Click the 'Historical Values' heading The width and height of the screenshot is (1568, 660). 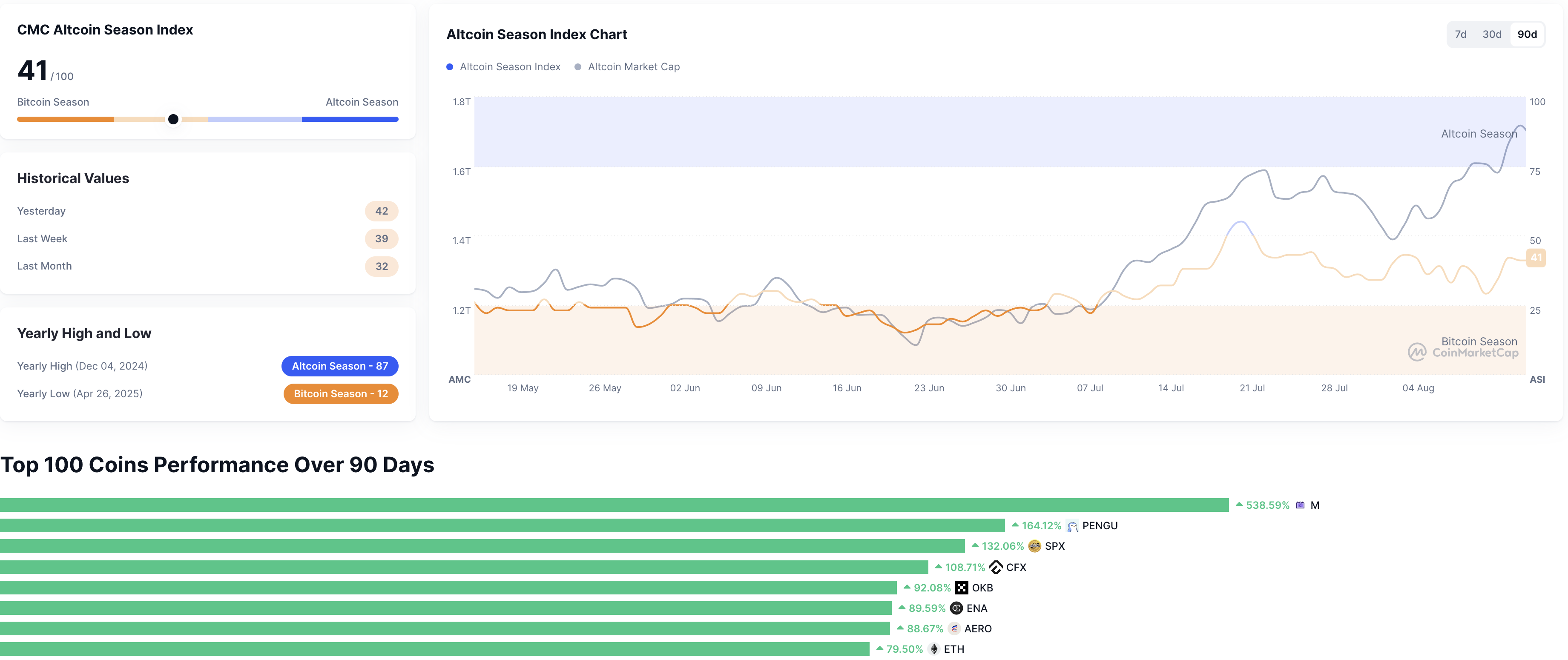tap(73, 179)
